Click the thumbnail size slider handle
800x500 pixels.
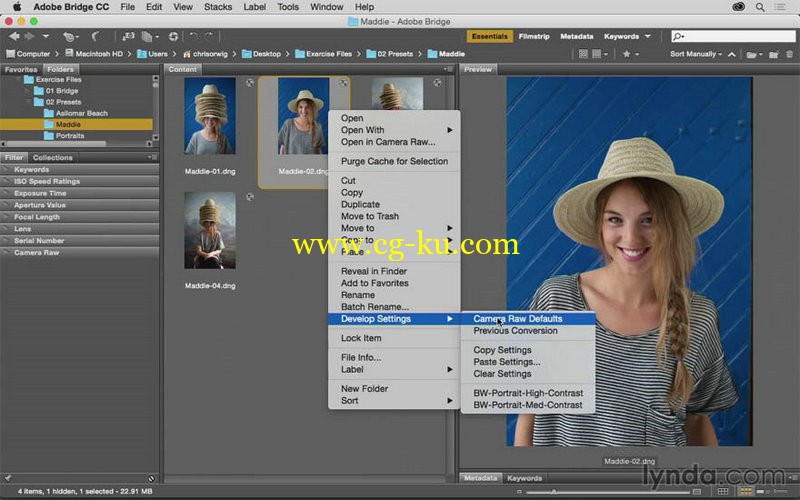coord(554,491)
